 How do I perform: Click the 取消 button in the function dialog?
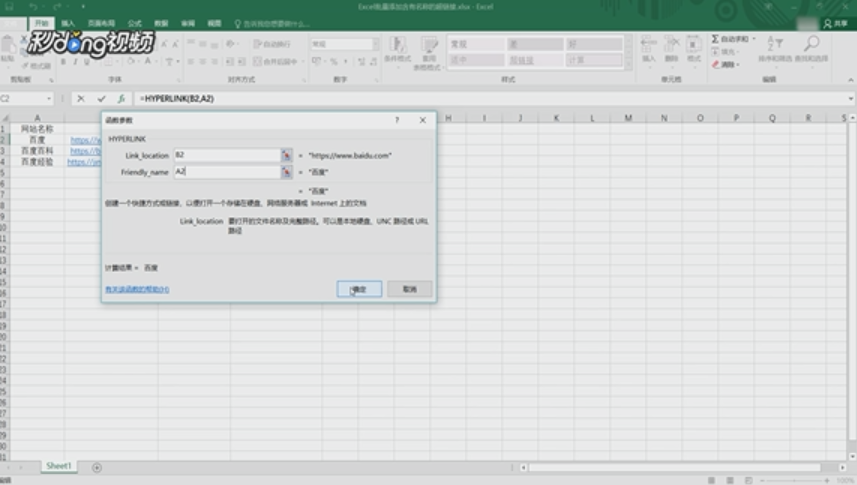[x=409, y=289]
